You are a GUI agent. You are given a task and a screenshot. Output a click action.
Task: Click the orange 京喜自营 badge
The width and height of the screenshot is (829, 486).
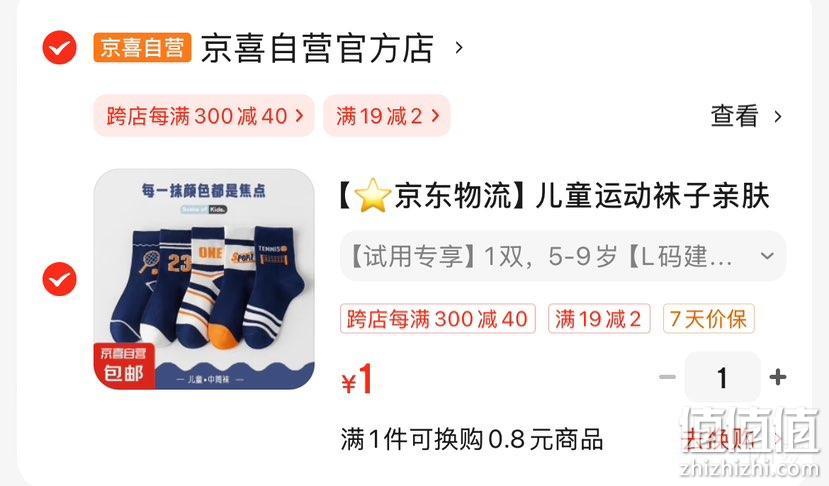142,48
